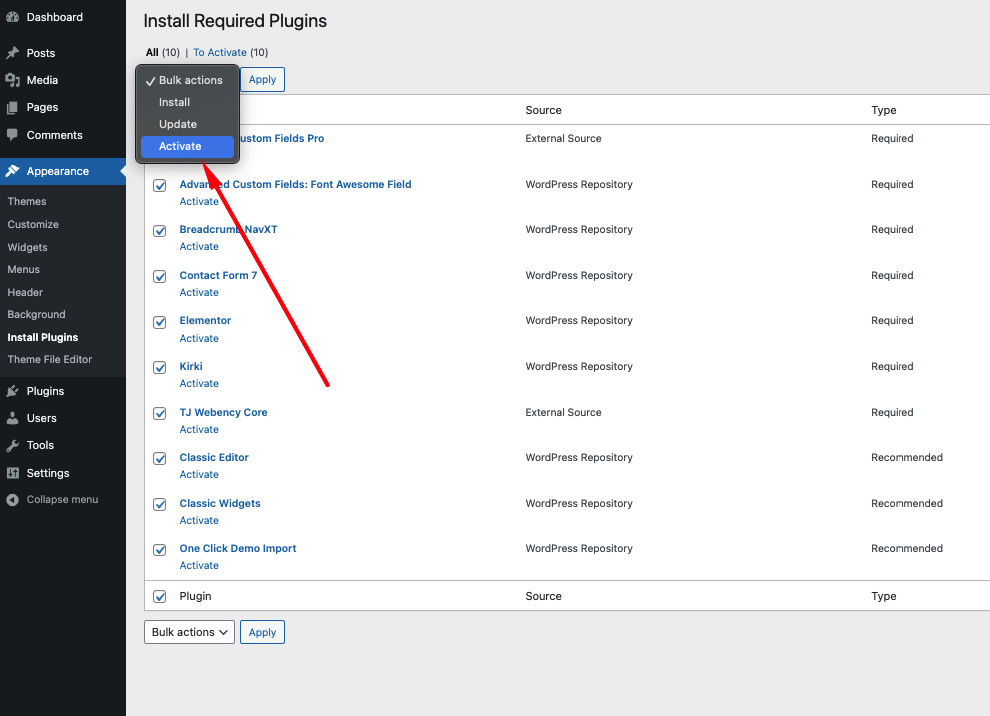Uncheck the Elementor plugin checkbox
The height and width of the screenshot is (716, 990).
pos(160,322)
